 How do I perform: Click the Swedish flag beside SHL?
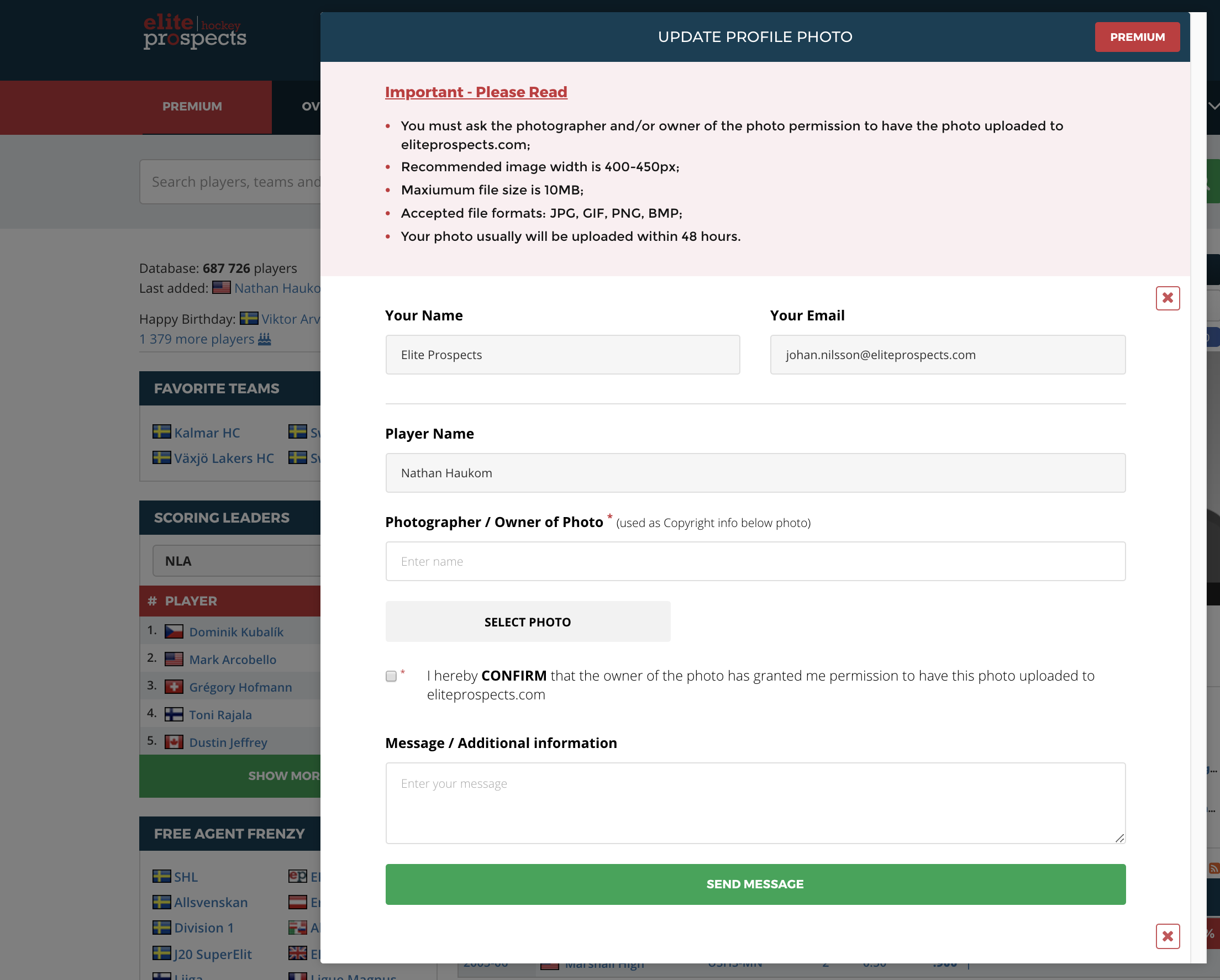[x=162, y=877]
